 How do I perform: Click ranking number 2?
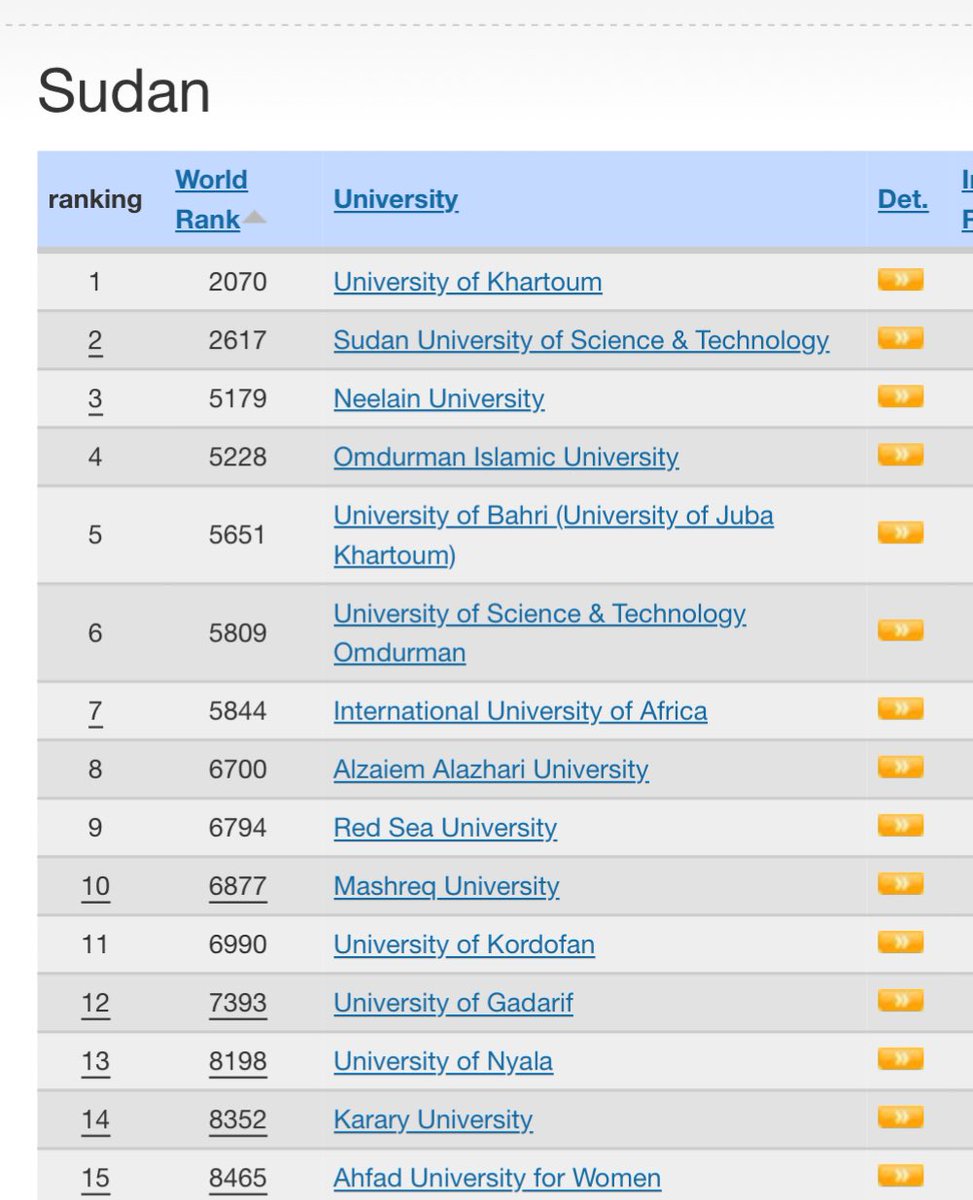tap(95, 341)
